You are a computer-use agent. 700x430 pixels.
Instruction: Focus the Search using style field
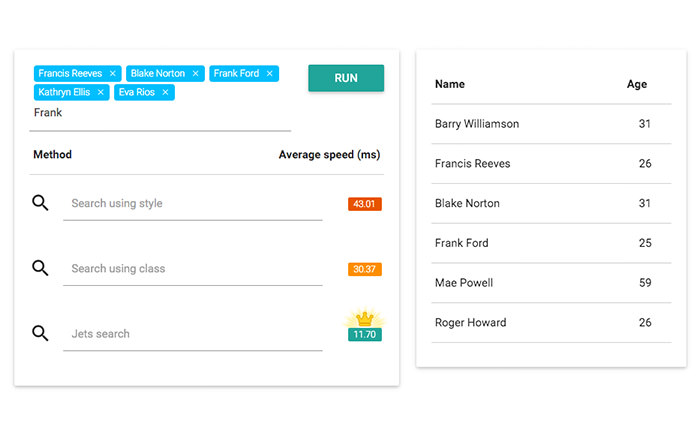[192, 204]
